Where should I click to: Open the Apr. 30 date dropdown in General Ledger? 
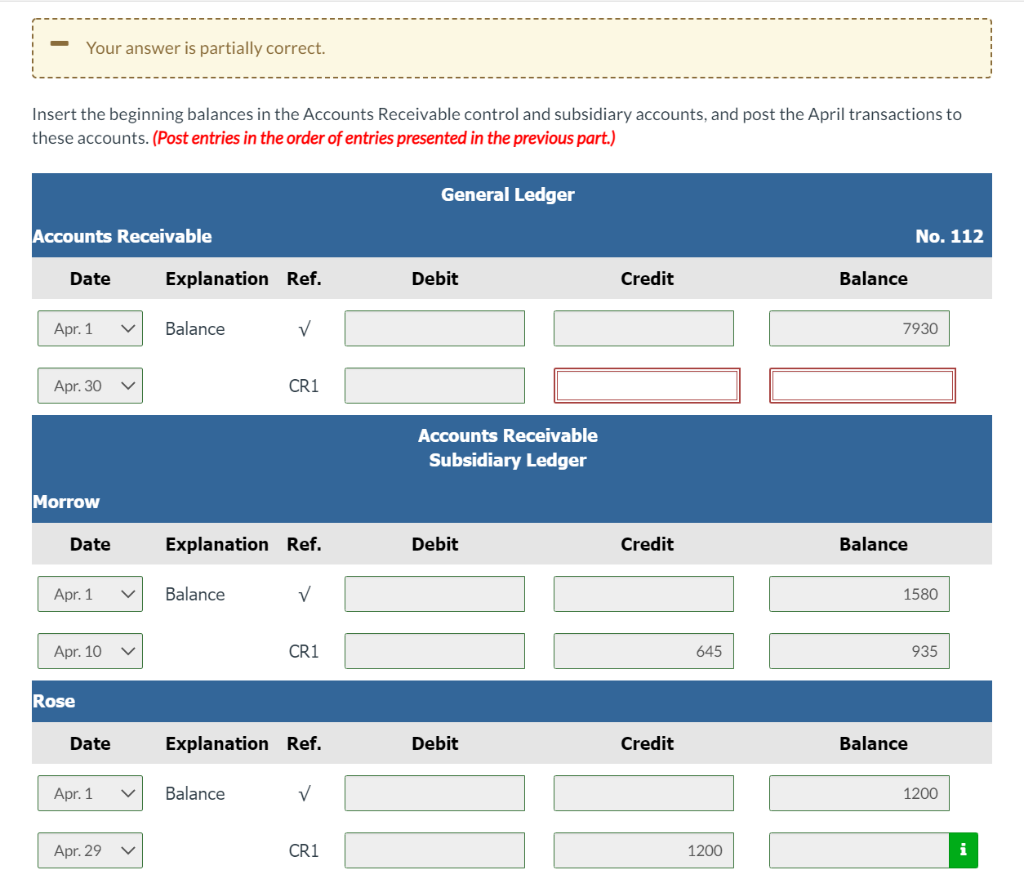(90, 385)
